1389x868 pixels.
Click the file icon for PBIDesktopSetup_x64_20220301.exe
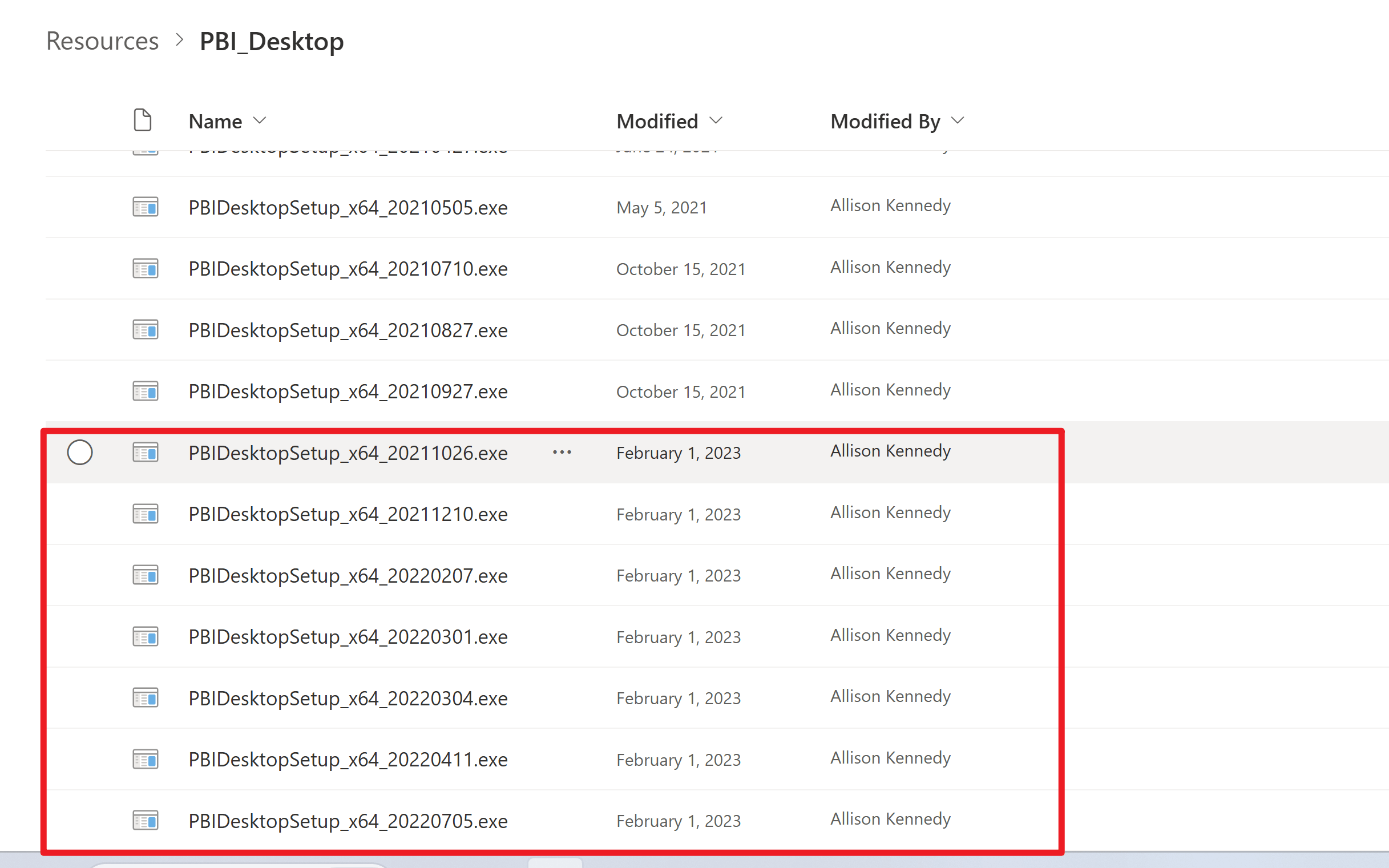145,637
